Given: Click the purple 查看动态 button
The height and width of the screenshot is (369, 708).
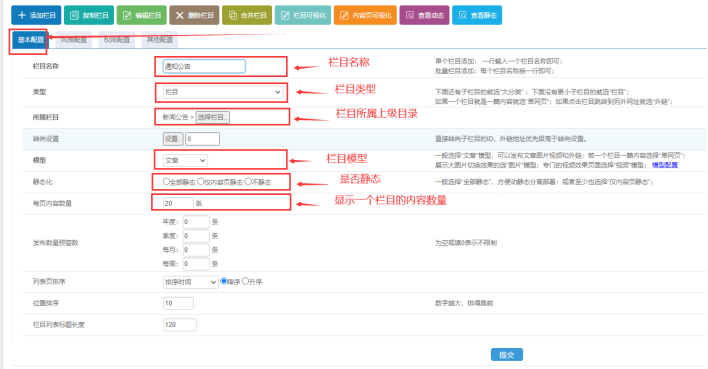Looking at the screenshot, I should (x=424, y=15).
